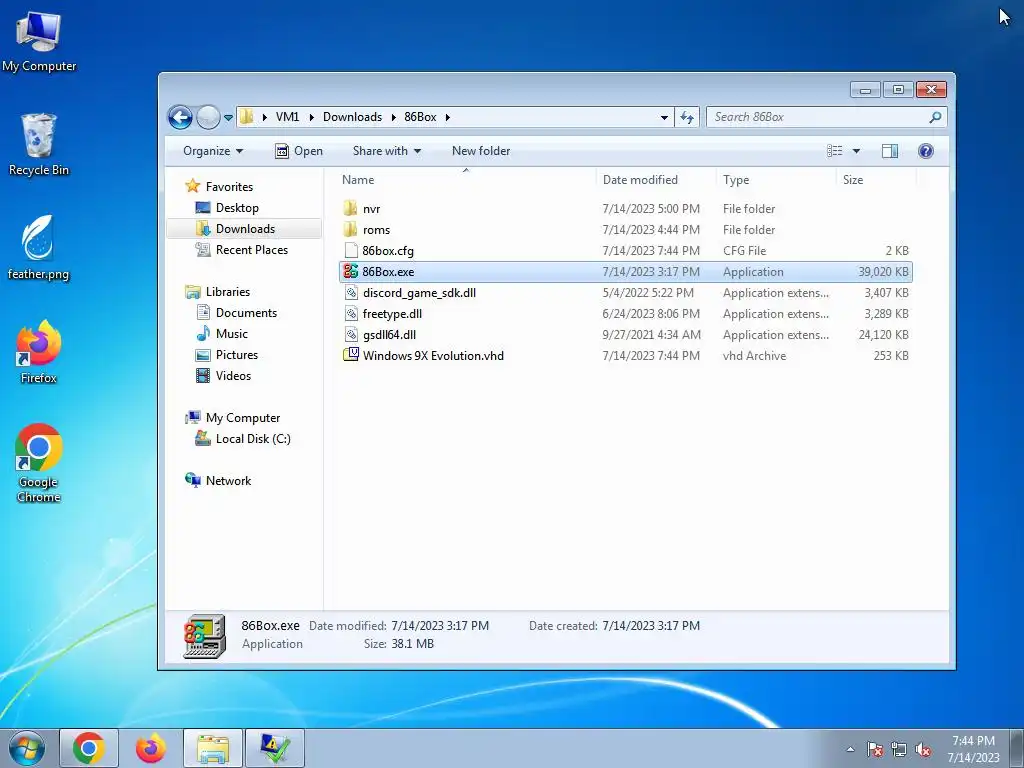
Task: Click the Refresh button next to address bar
Action: tap(687, 118)
